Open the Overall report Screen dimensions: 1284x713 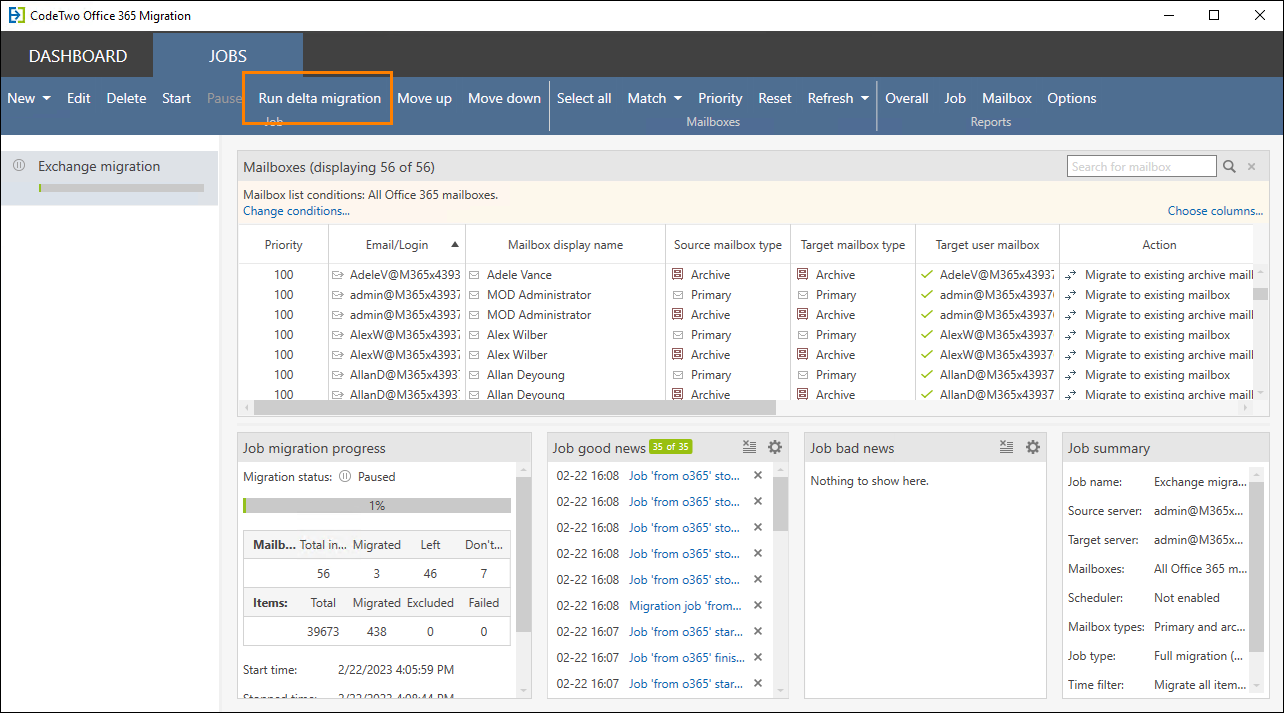pos(907,98)
